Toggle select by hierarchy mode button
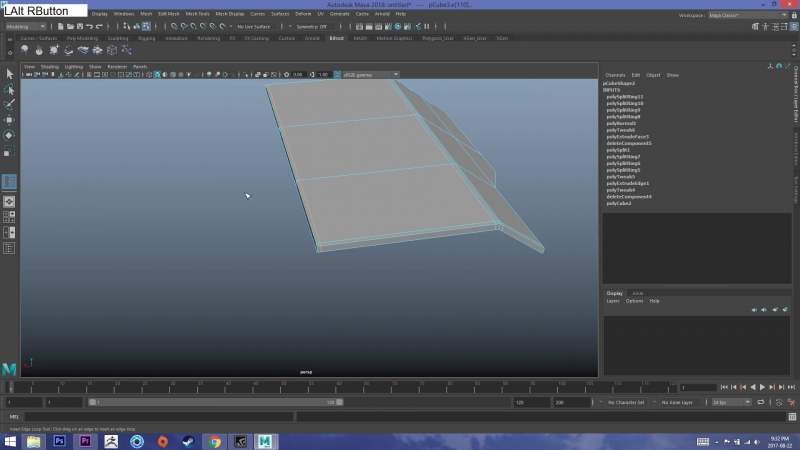The height and width of the screenshot is (450, 800). coord(127,27)
